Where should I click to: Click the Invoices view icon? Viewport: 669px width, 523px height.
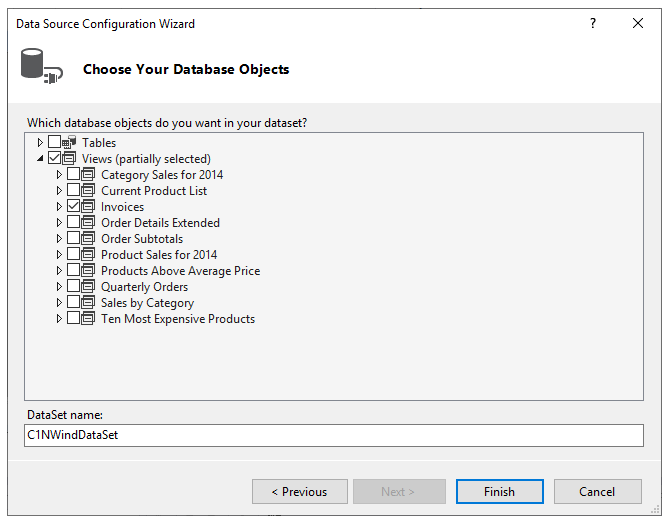pos(88,207)
